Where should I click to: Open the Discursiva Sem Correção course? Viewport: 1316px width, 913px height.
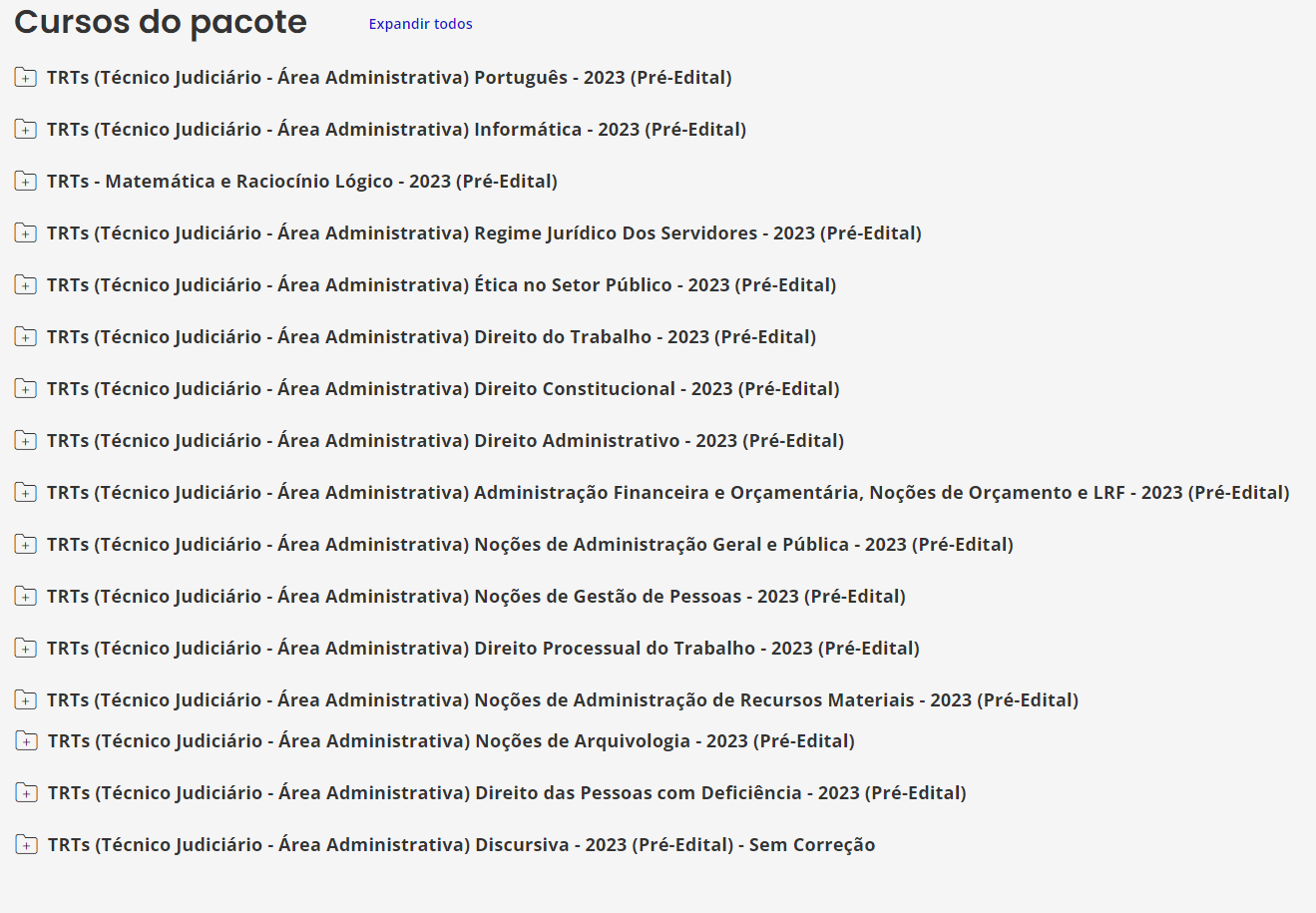point(461,845)
